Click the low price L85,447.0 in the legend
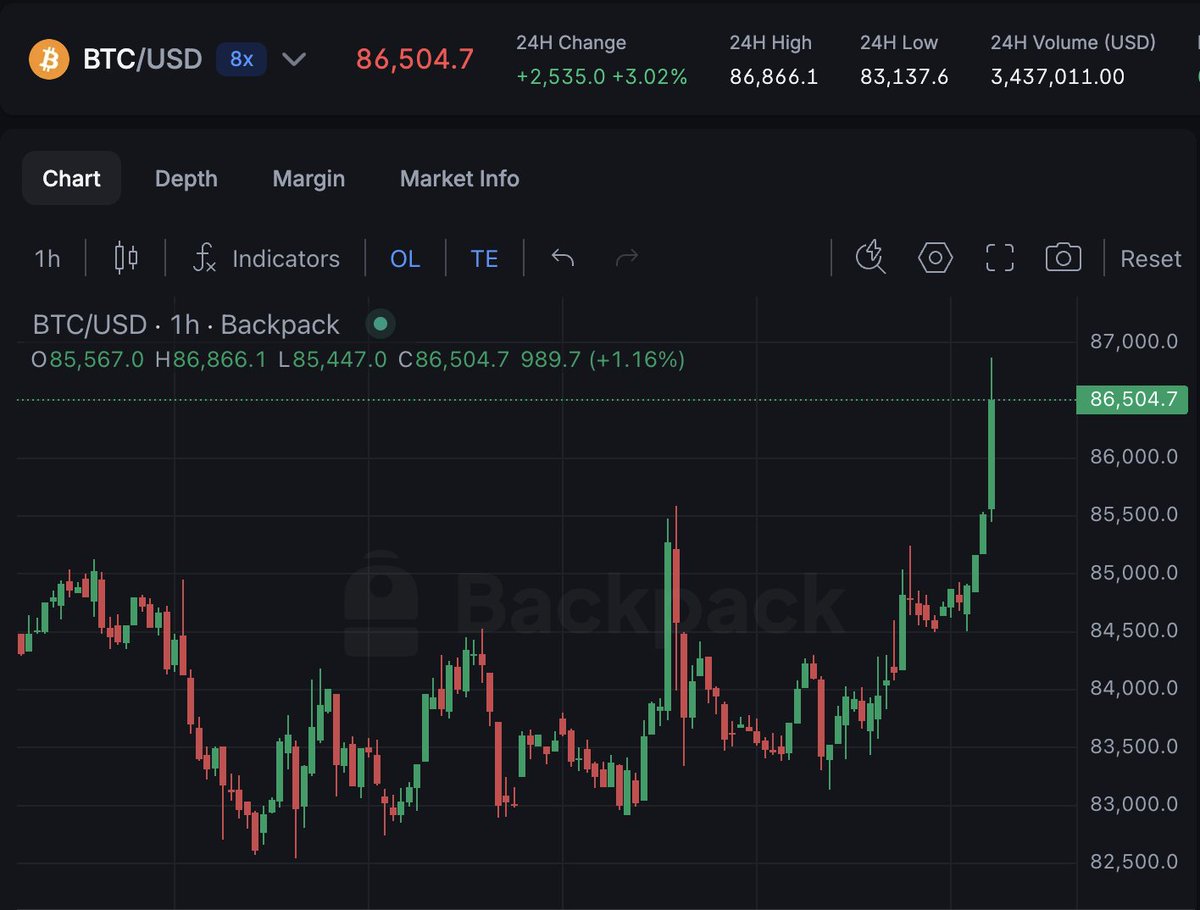The width and height of the screenshot is (1200, 910). point(332,359)
